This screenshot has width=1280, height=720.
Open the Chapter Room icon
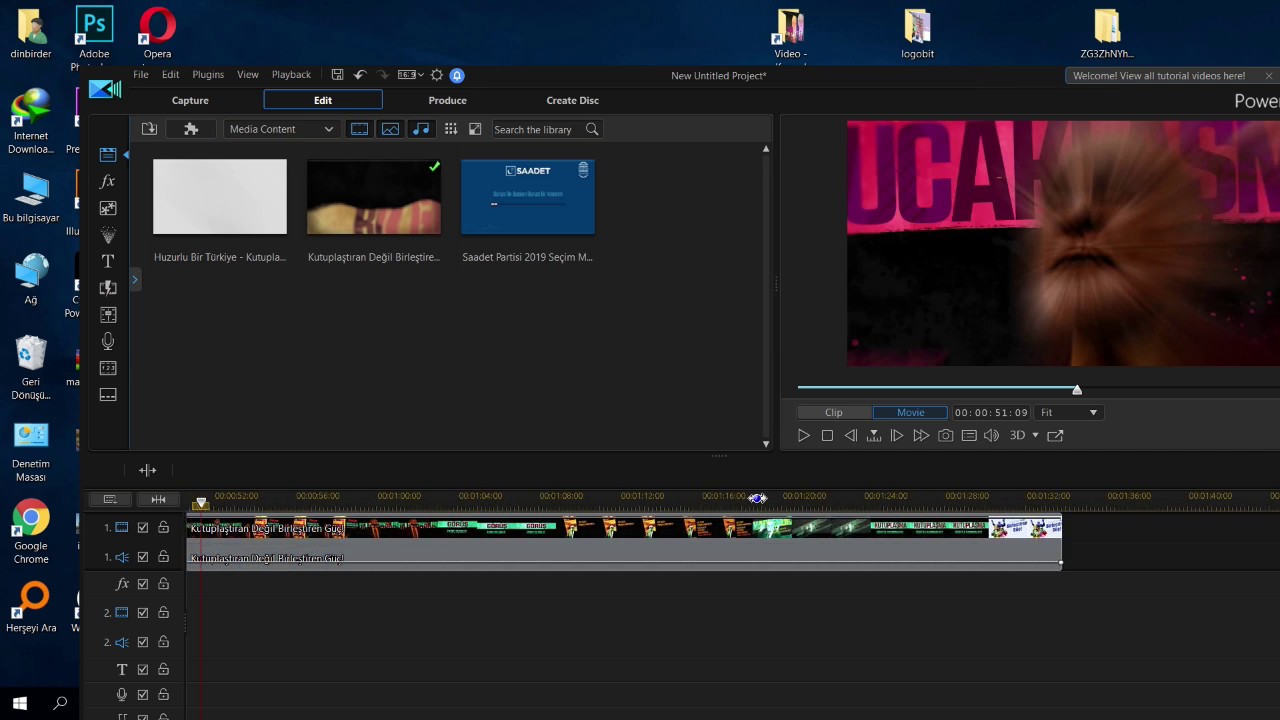108,368
